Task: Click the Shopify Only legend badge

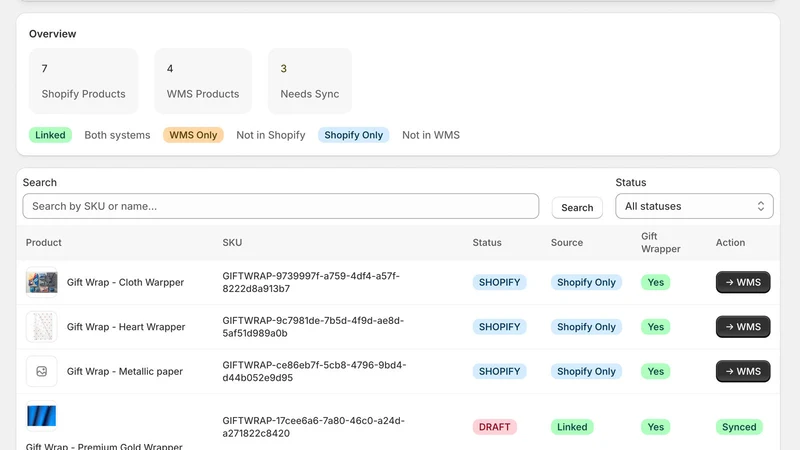Action: pyautogui.click(x=354, y=135)
